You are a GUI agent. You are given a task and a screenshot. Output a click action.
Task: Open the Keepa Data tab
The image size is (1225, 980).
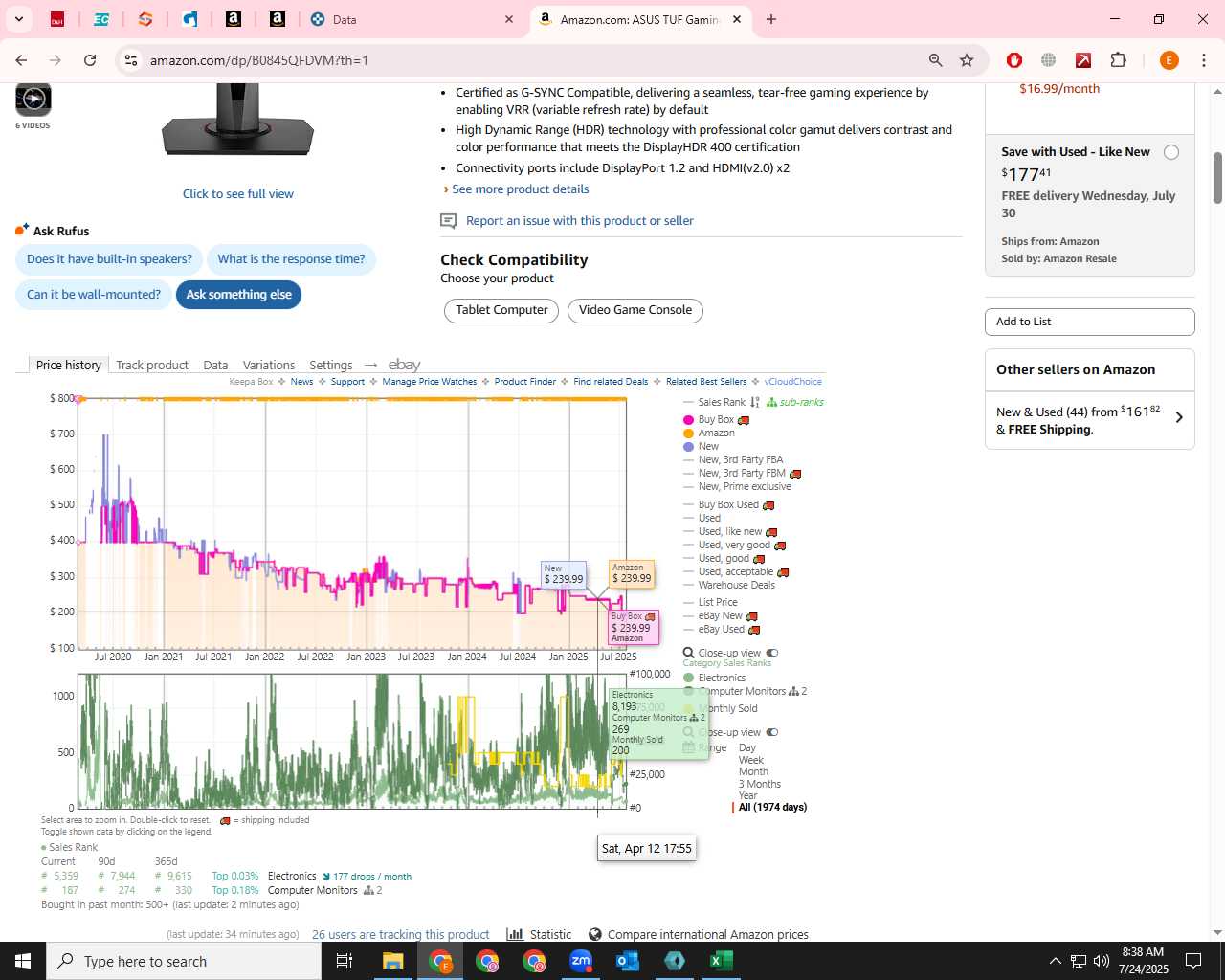(x=215, y=365)
